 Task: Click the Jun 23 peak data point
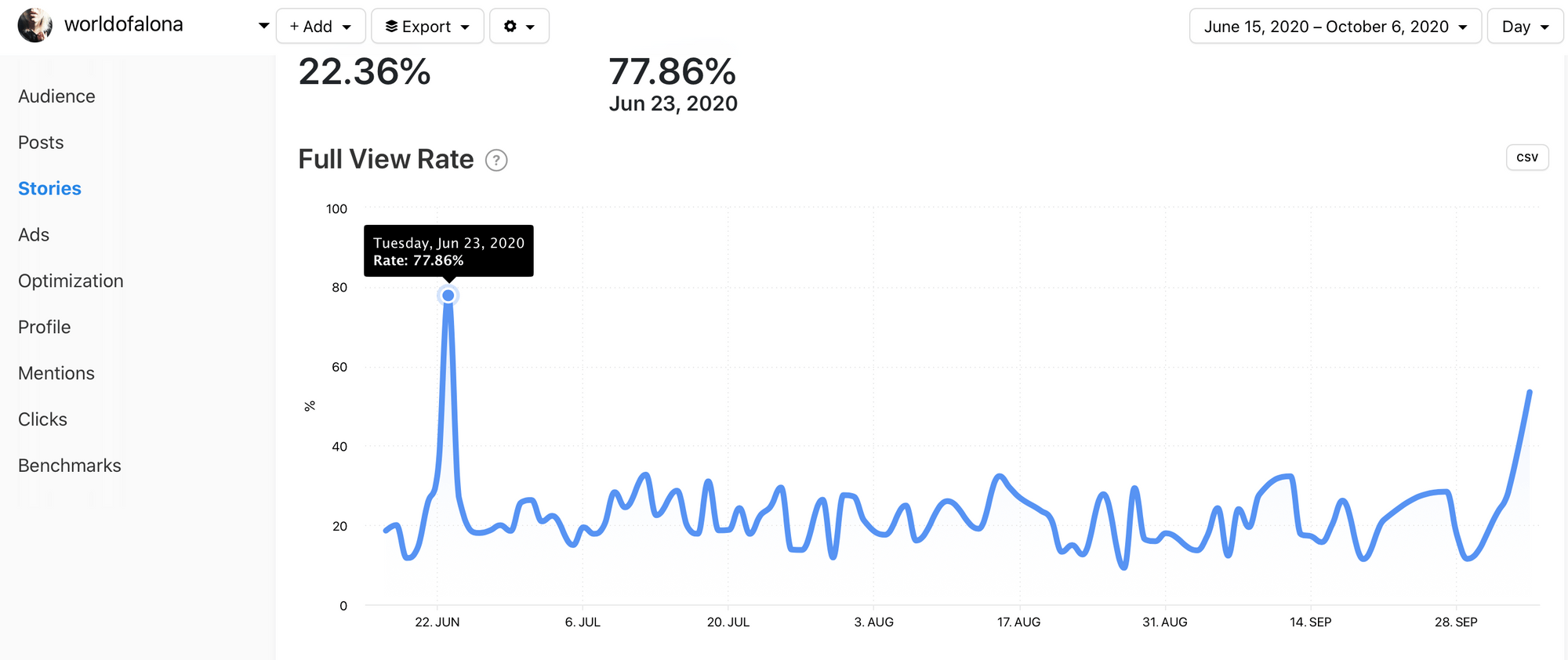pyautogui.click(x=448, y=296)
